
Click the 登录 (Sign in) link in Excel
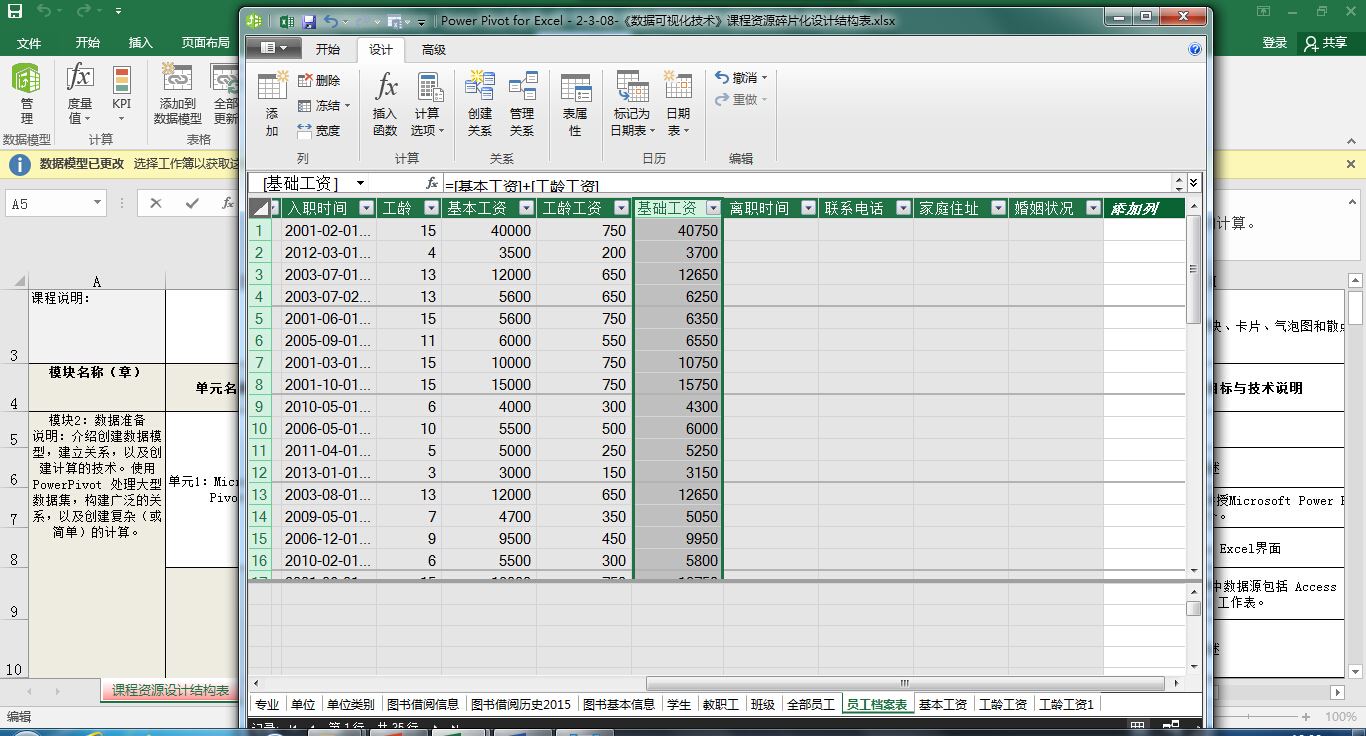pos(1275,43)
